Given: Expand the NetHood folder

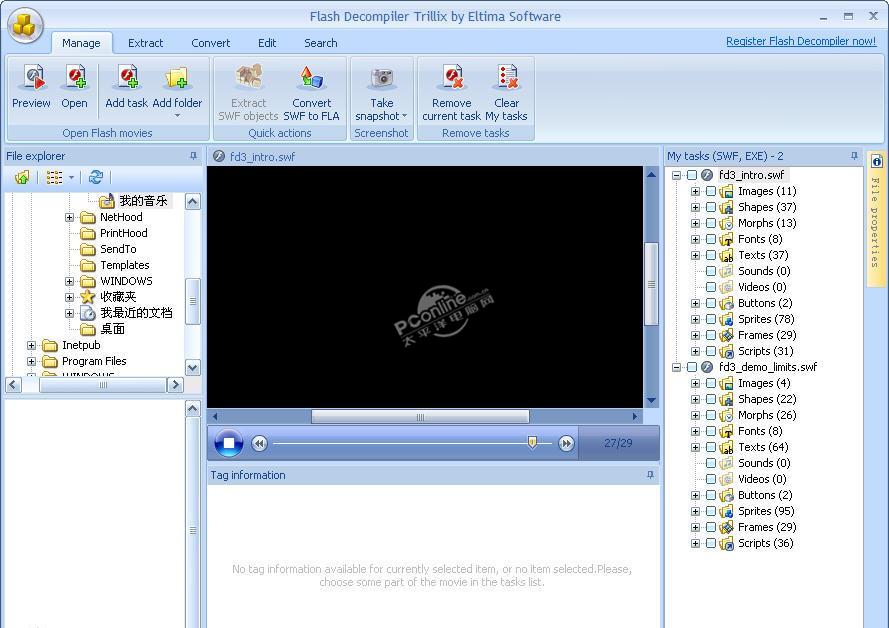Looking at the screenshot, I should (x=69, y=217).
